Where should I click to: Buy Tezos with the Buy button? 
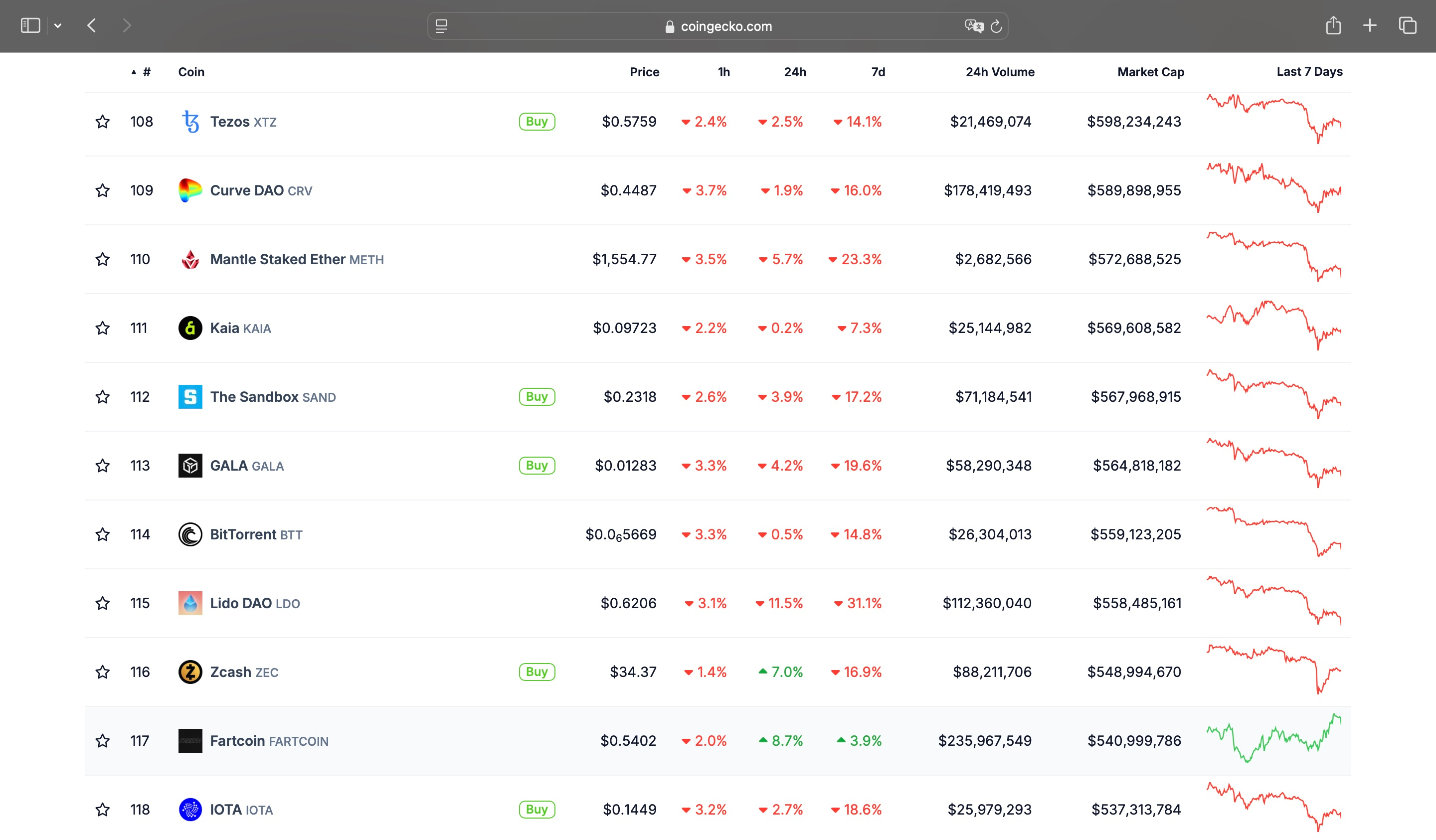537,121
